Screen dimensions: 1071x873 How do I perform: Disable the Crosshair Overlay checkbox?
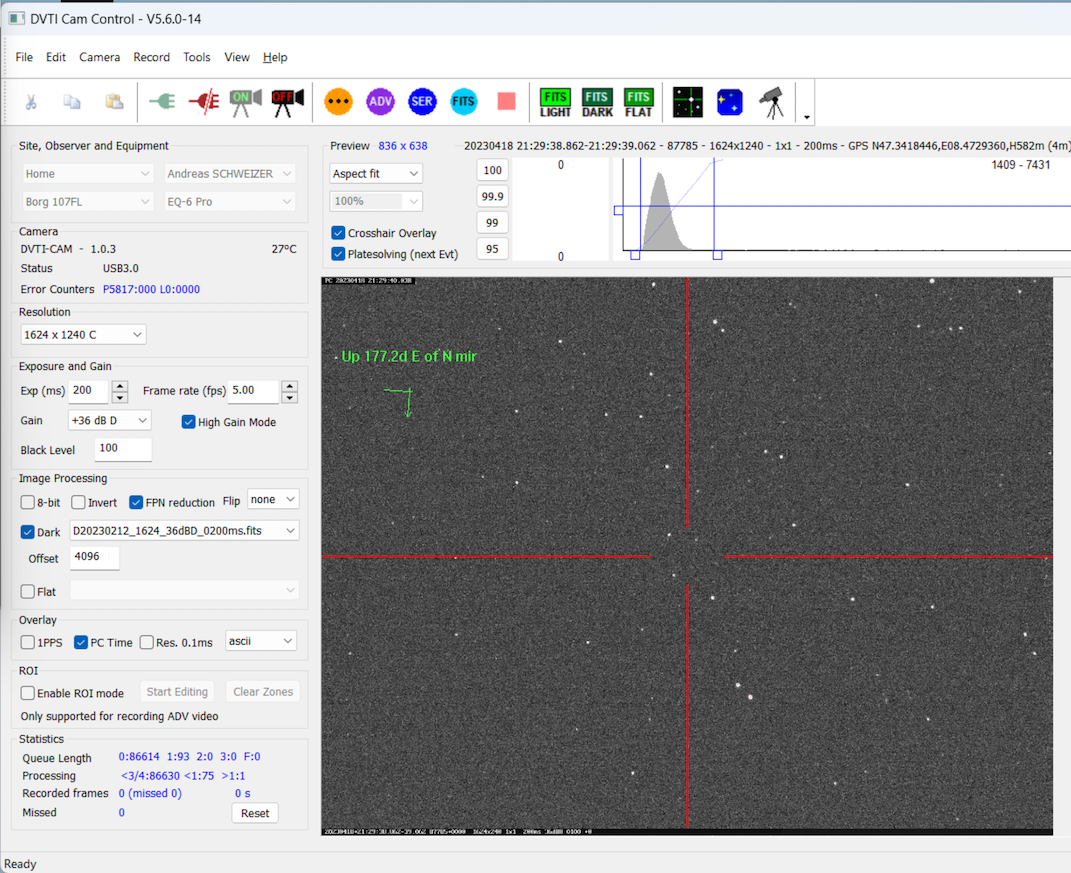click(339, 233)
